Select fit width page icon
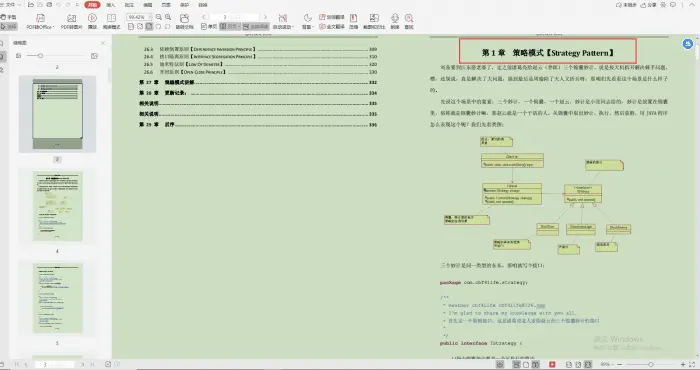 (140, 27)
